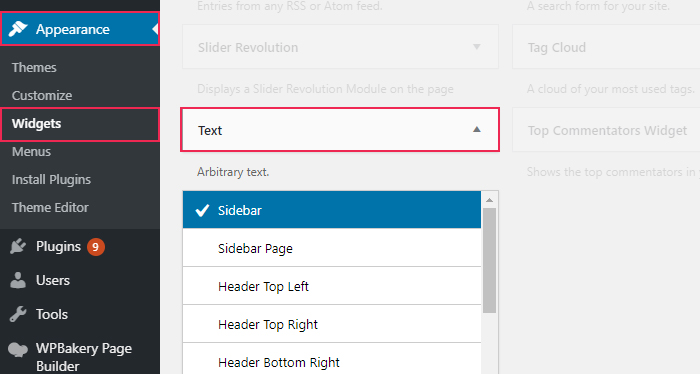Choose Header Top Right option
The image size is (700, 374).
click(332, 324)
